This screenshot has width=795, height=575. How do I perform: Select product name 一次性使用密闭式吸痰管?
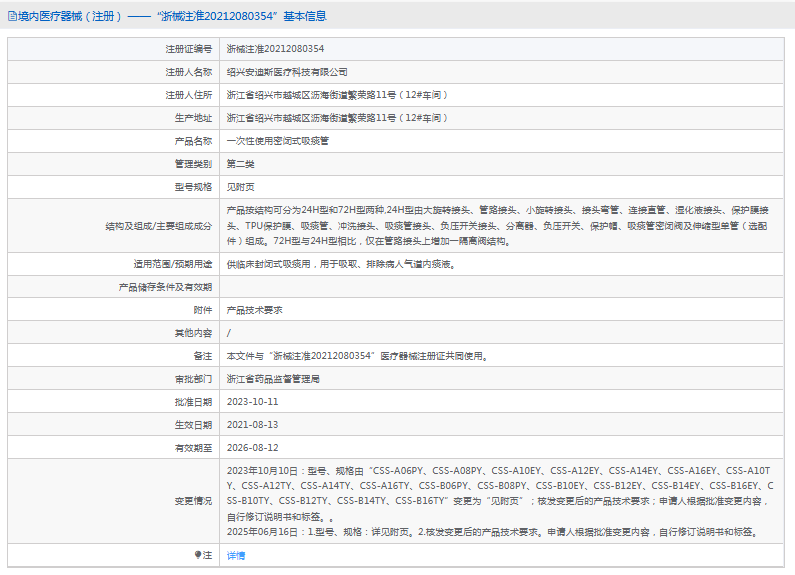(x=278, y=140)
